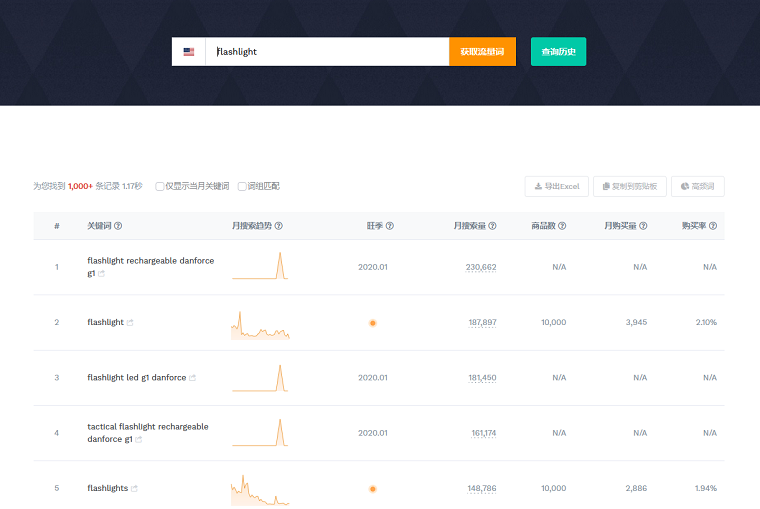
Task: Click 复制到剪贴板 copy button
Action: click(630, 186)
